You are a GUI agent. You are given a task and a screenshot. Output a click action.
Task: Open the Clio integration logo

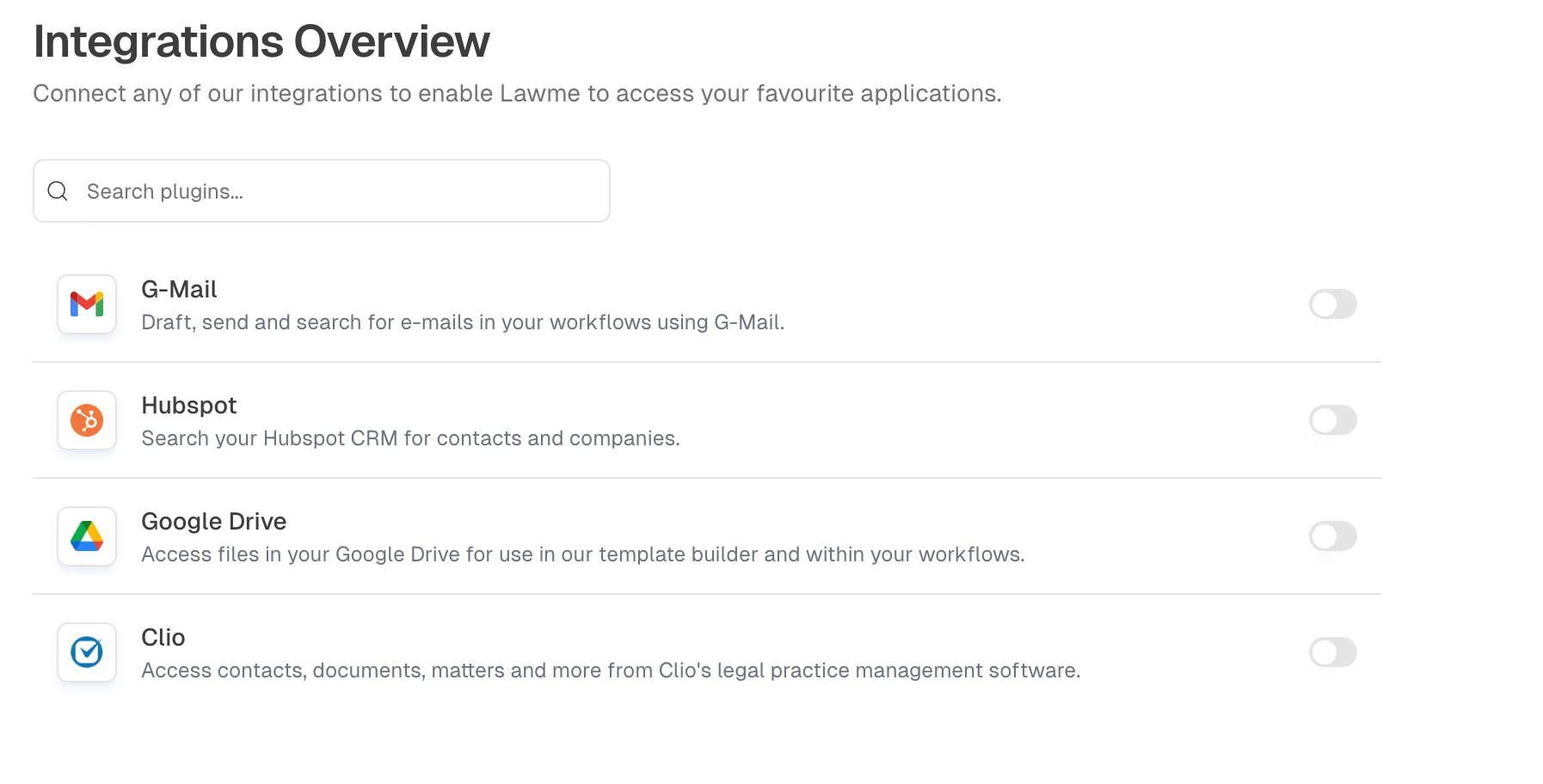86,652
